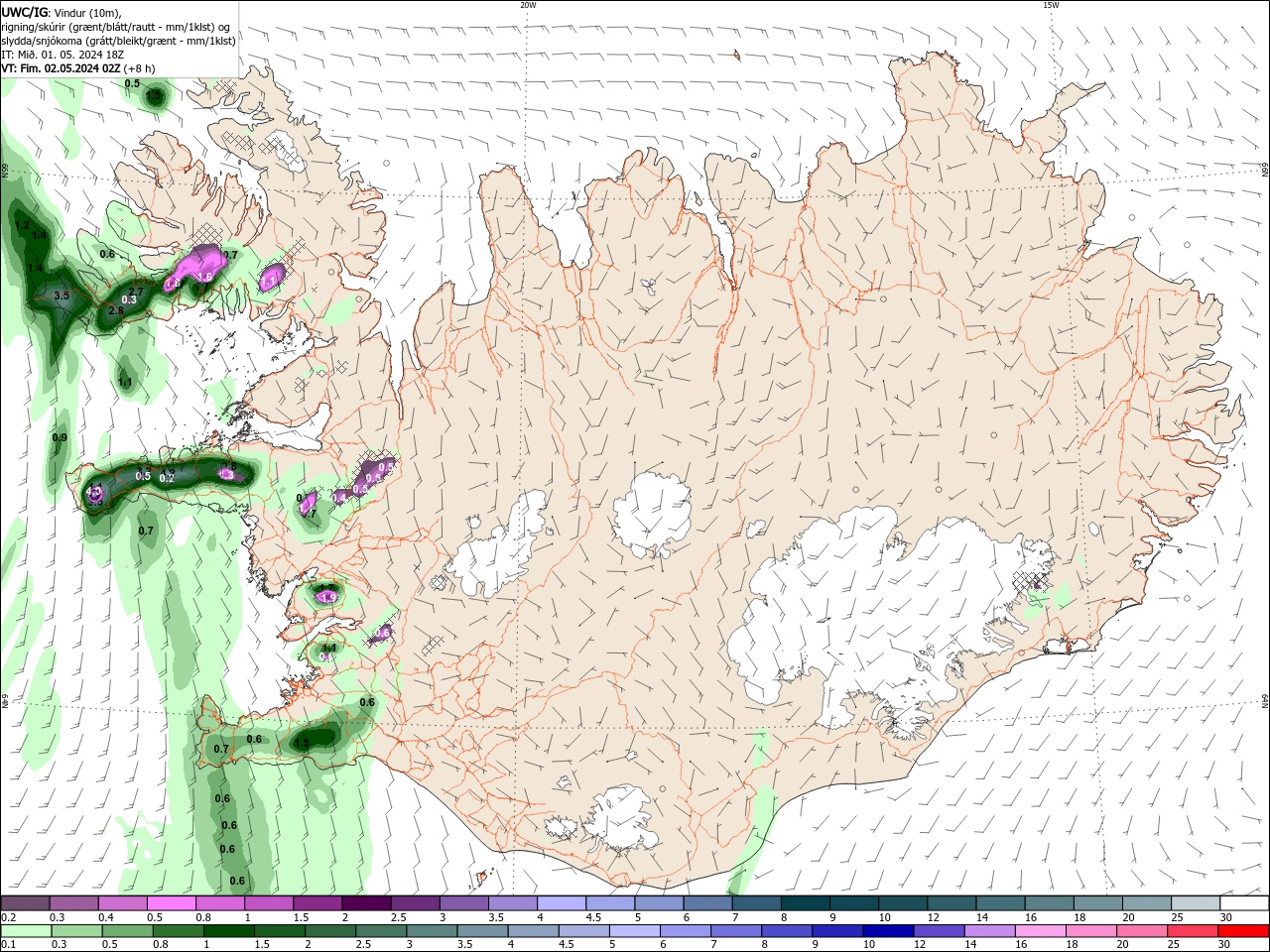Click the 'UWC/IG: Vindur (10m),' title line
The height and width of the screenshot is (952, 1270).
62,12
